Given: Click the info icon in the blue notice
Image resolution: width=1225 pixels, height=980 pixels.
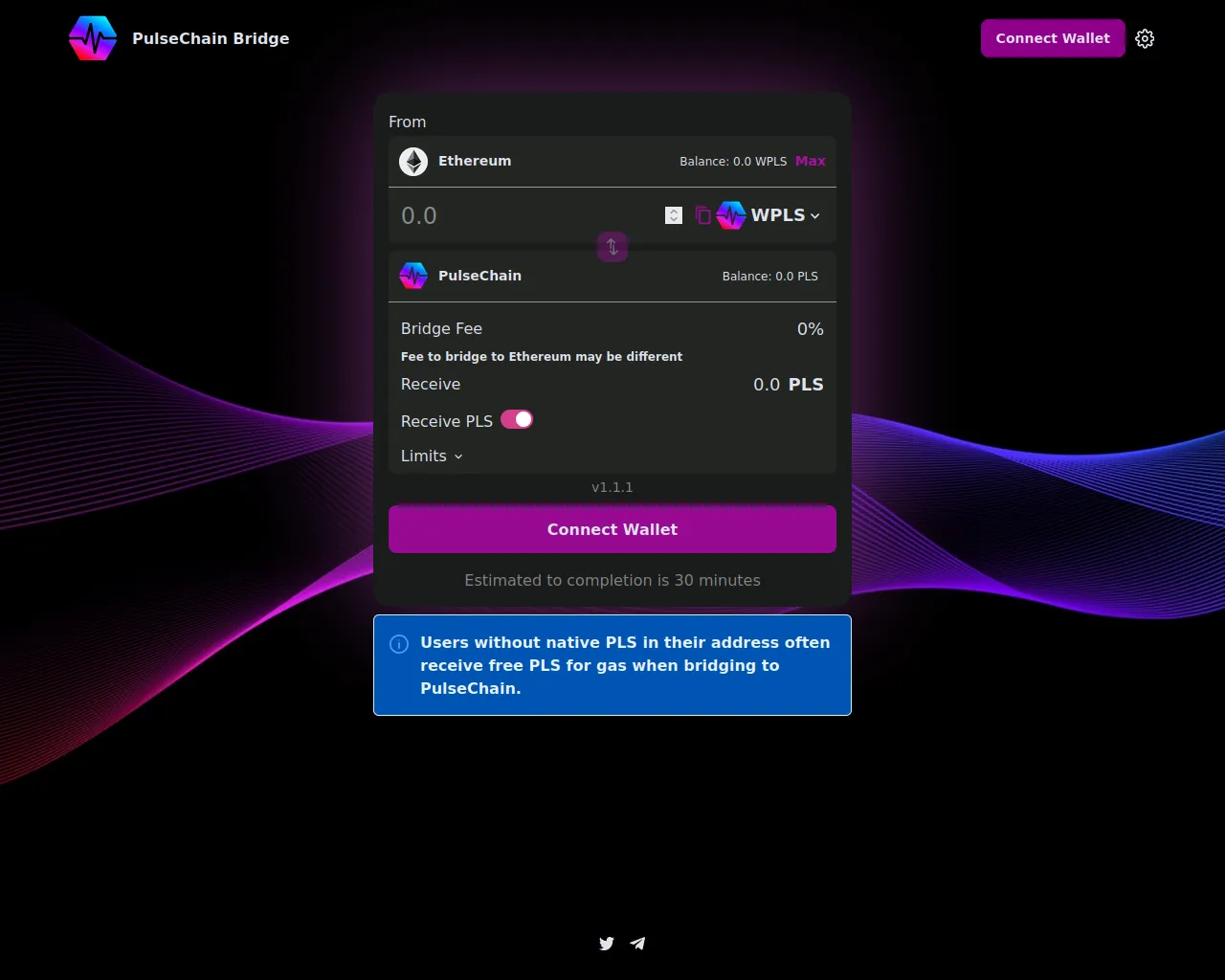Looking at the screenshot, I should click(399, 644).
